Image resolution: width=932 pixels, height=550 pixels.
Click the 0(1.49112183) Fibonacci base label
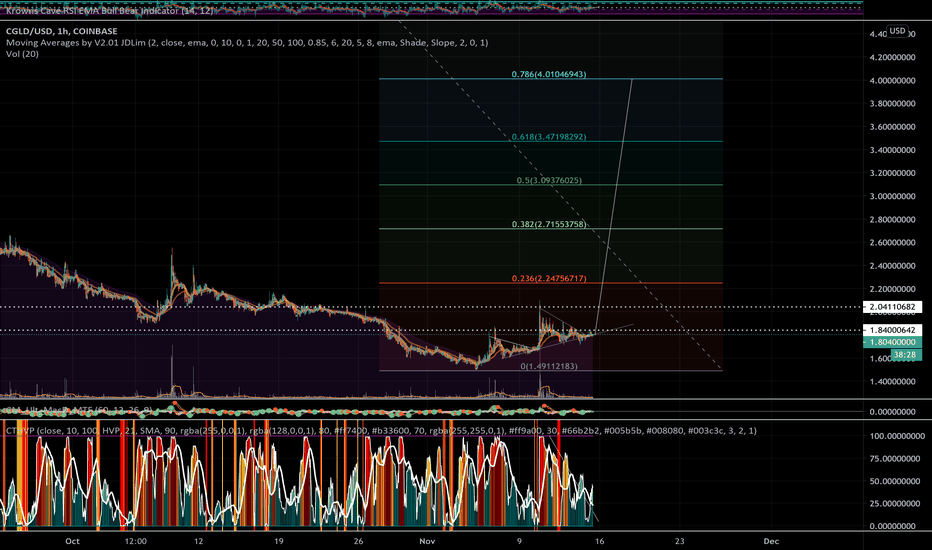549,366
